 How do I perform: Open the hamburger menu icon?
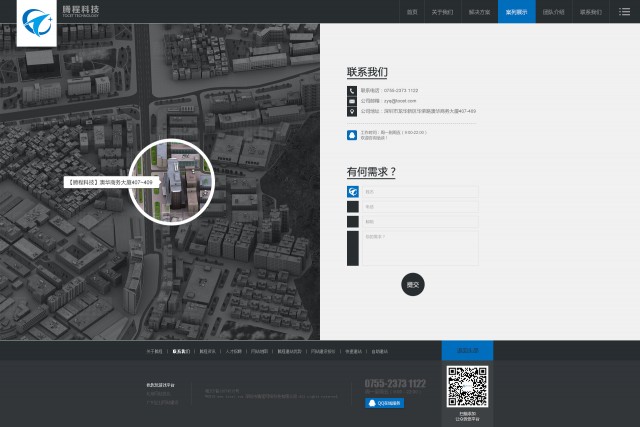coord(624,12)
